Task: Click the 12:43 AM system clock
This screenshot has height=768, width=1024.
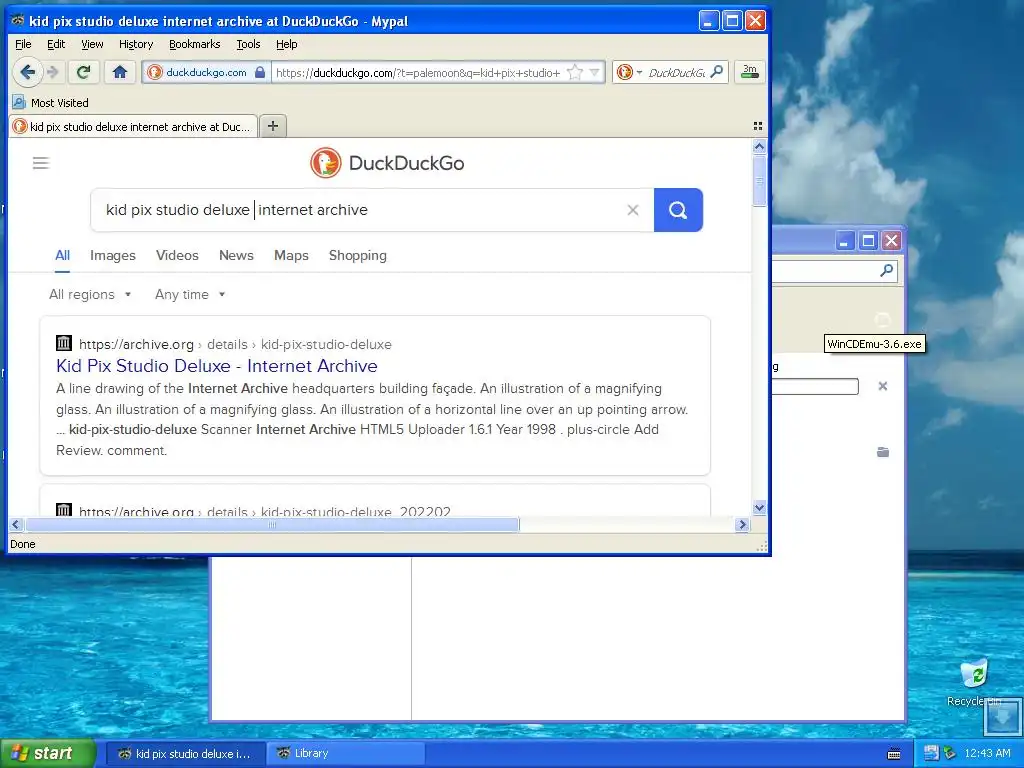Action: pyautogui.click(x=987, y=754)
